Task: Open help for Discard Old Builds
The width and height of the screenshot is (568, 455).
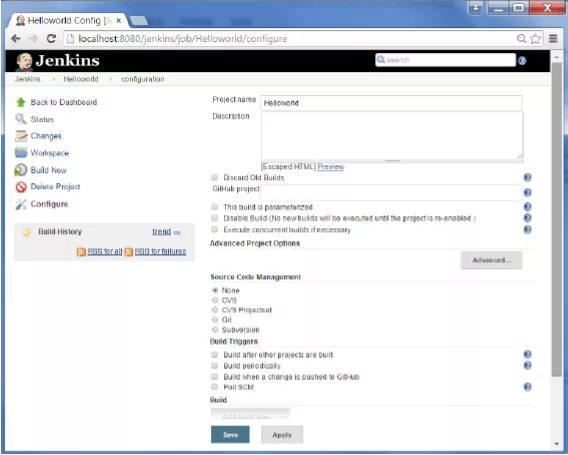Action: pyautogui.click(x=527, y=178)
